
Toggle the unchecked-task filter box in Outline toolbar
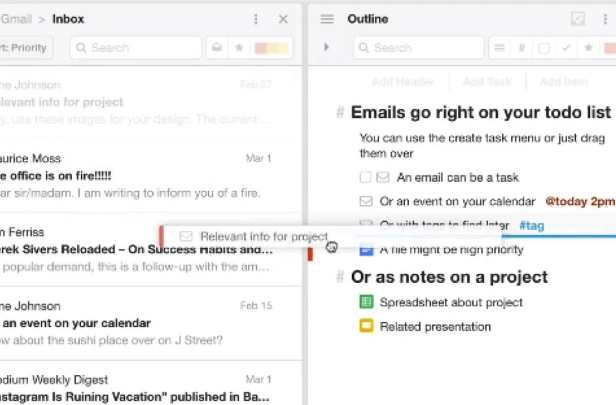coord(544,48)
